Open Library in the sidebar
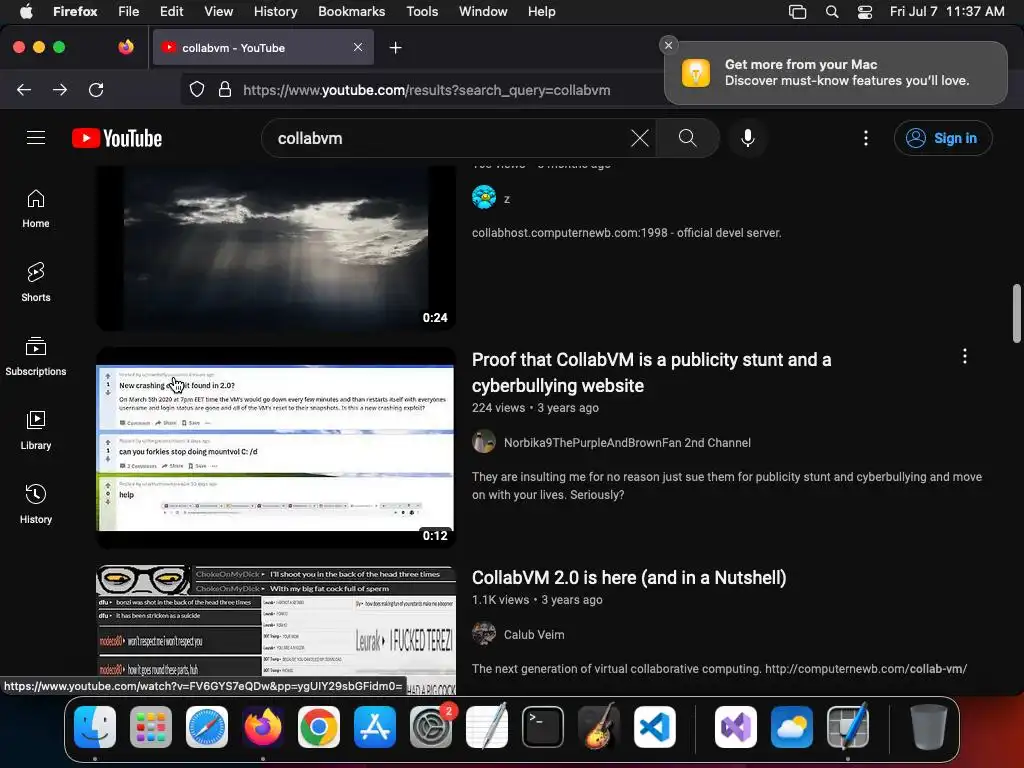The image size is (1024, 768). coord(36,430)
